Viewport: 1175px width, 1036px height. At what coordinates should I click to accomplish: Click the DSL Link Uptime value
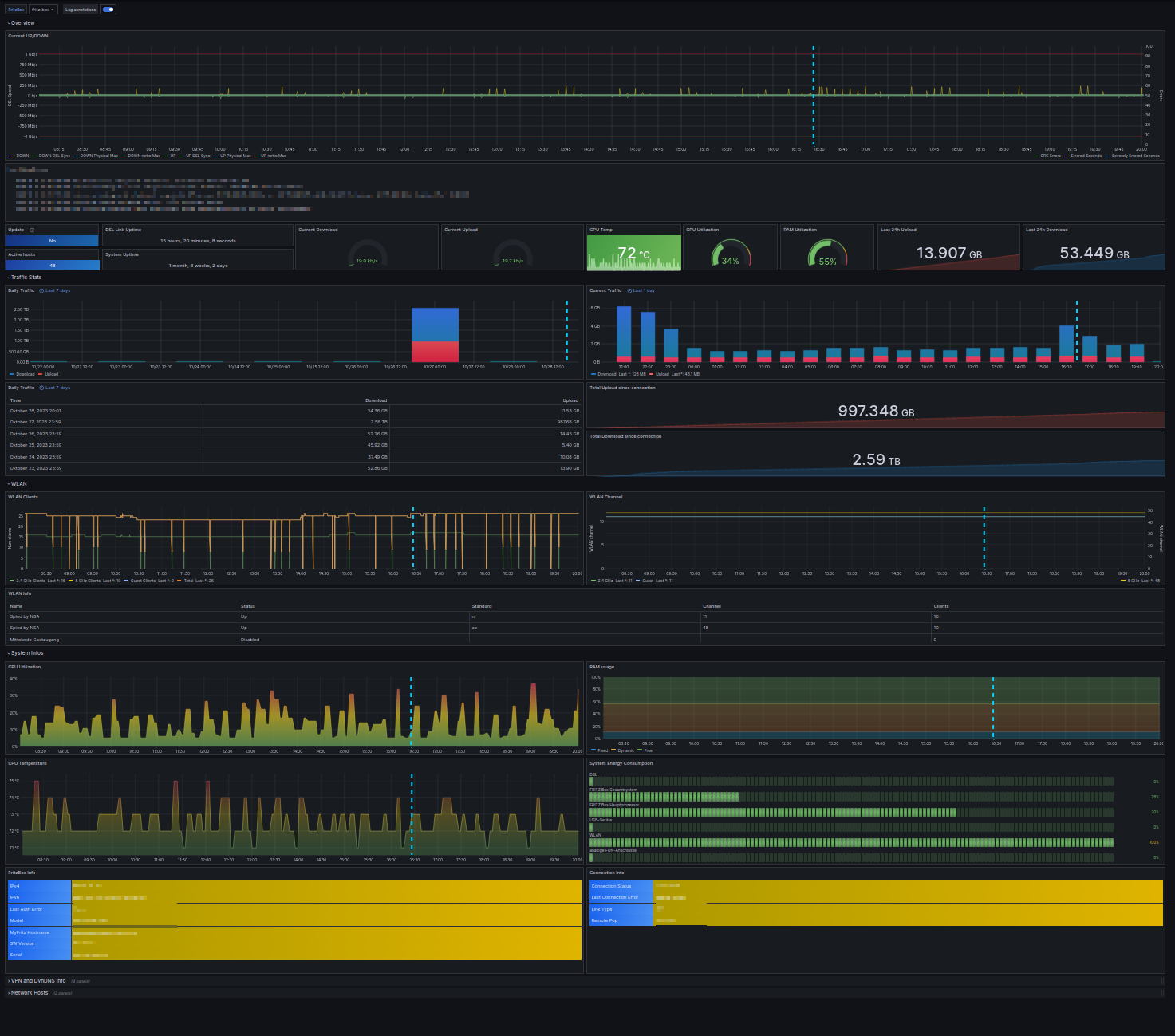click(x=198, y=241)
